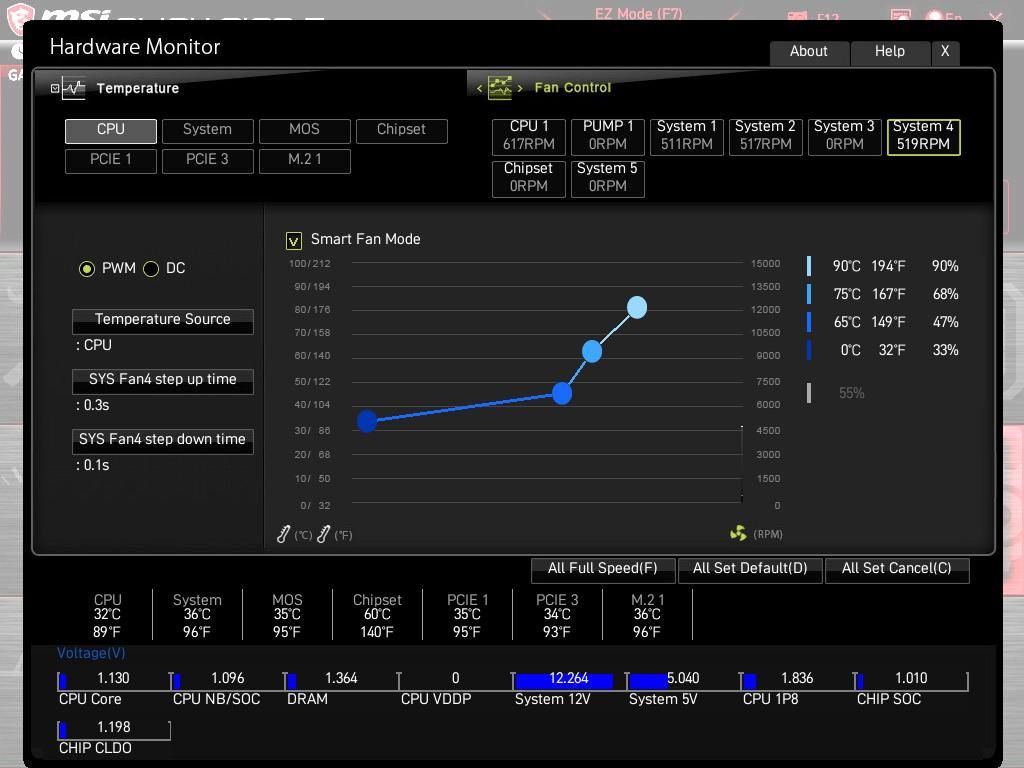
Task: Click the highest fan curve point
Action: (x=637, y=307)
